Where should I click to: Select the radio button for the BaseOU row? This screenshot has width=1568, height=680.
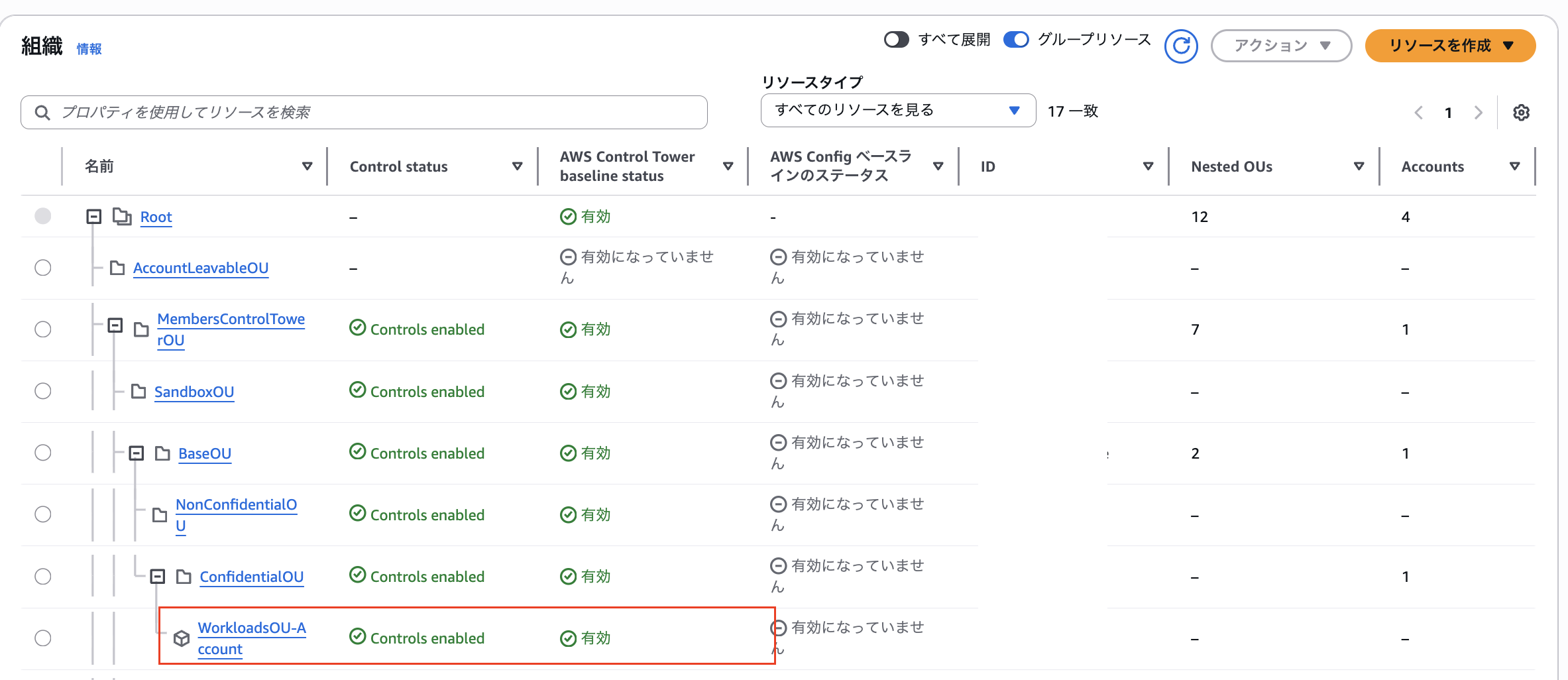tap(42, 453)
